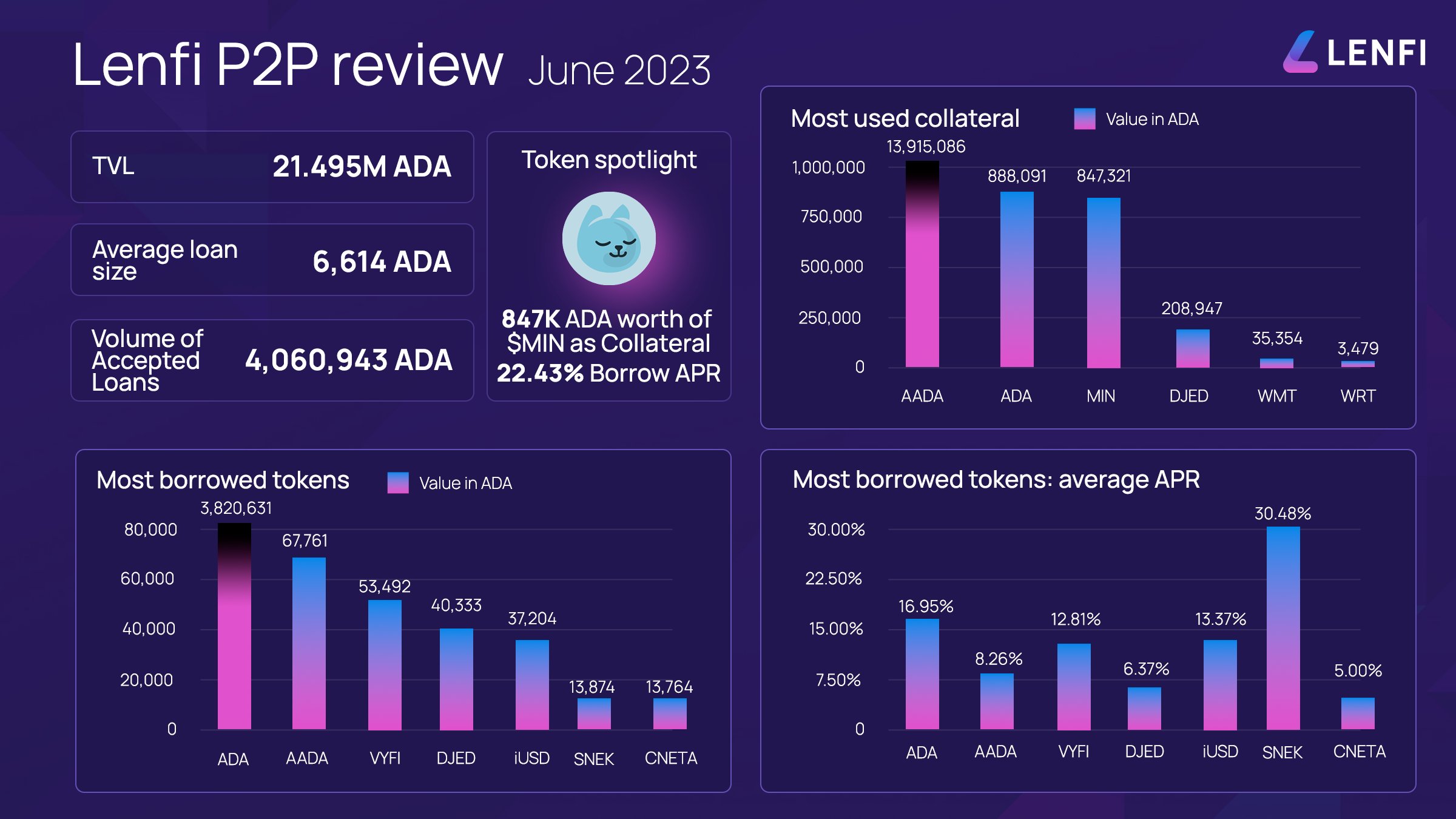This screenshot has height=819, width=1456.
Task: Click the 13.37% APR label
Action: [x=1221, y=619]
